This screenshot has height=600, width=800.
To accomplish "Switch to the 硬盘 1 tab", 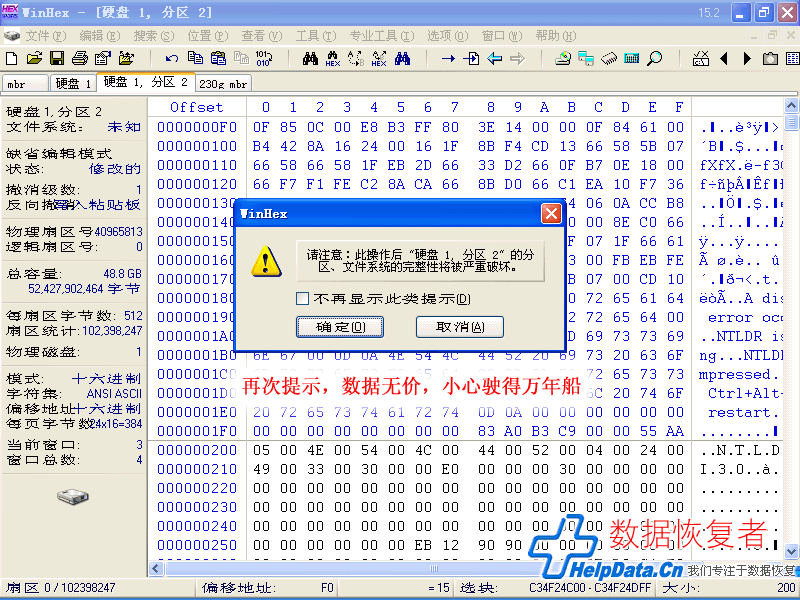I will click(73, 84).
